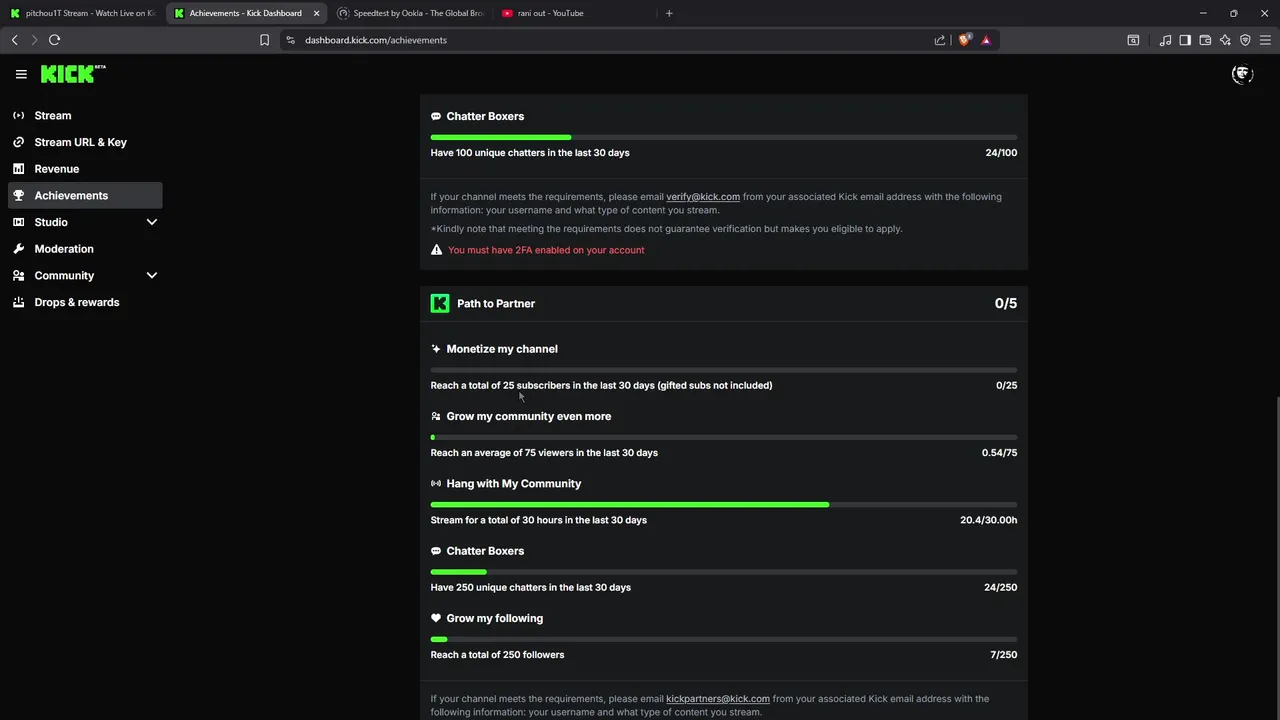
Task: Reload the current page
Action: pyautogui.click(x=54, y=40)
